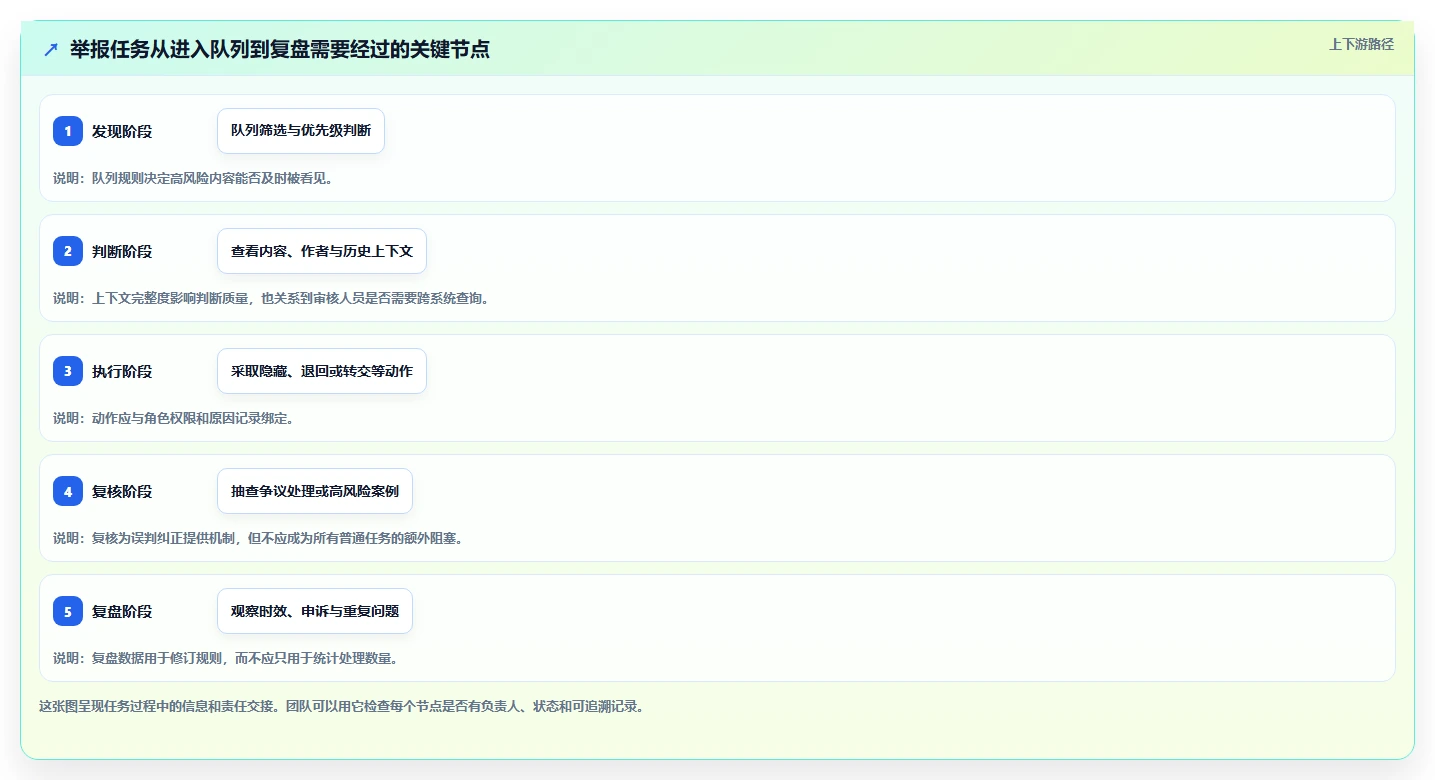Image resolution: width=1435 pixels, height=780 pixels.
Task: Click the step 2 number badge
Action: point(68,251)
